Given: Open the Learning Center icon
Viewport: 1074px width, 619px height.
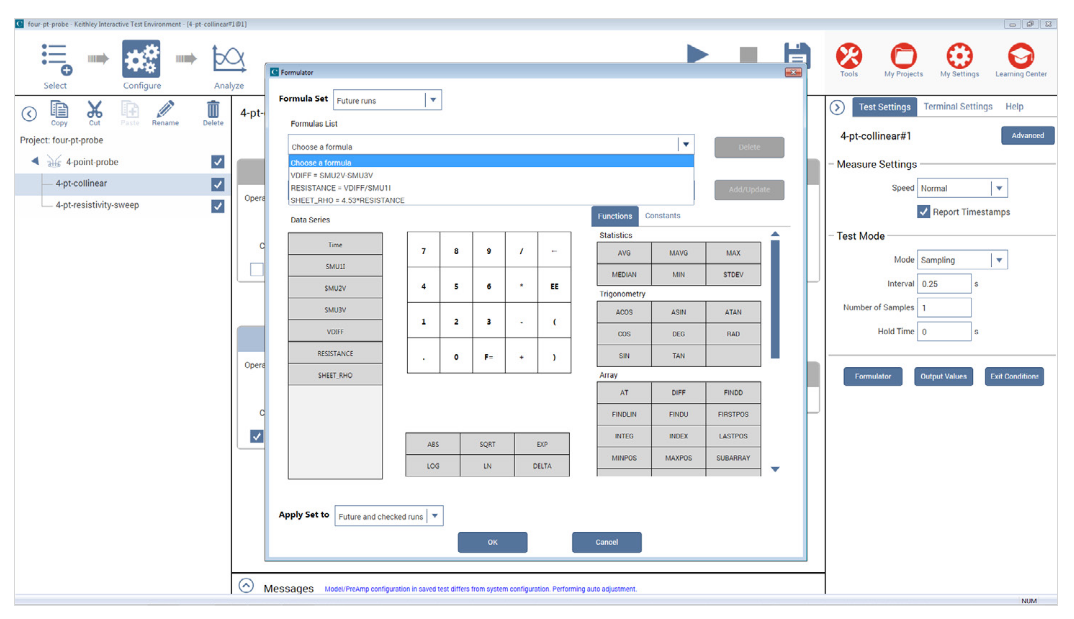Looking at the screenshot, I should [1020, 57].
